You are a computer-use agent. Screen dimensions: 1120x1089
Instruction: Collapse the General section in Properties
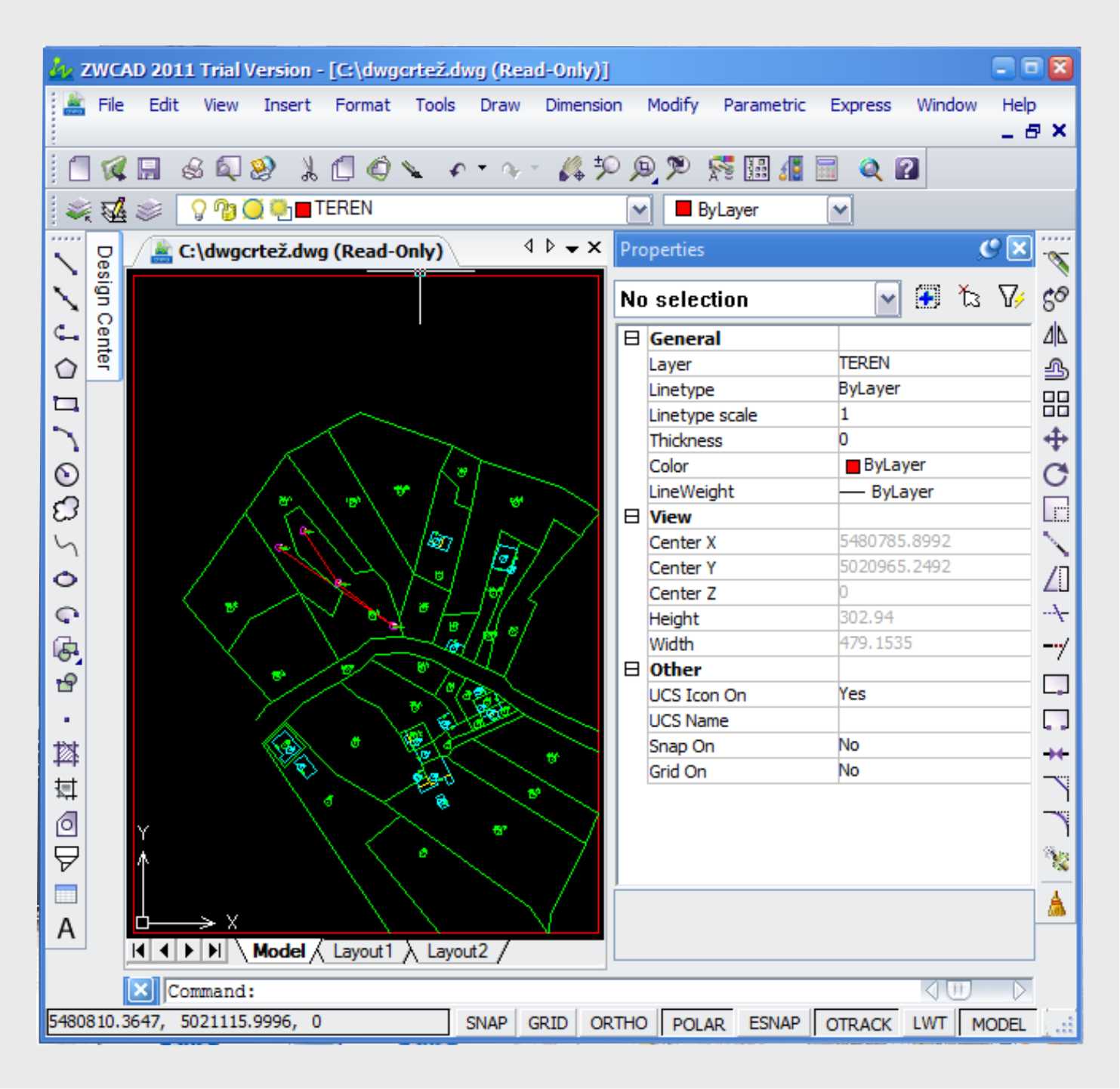(x=632, y=338)
